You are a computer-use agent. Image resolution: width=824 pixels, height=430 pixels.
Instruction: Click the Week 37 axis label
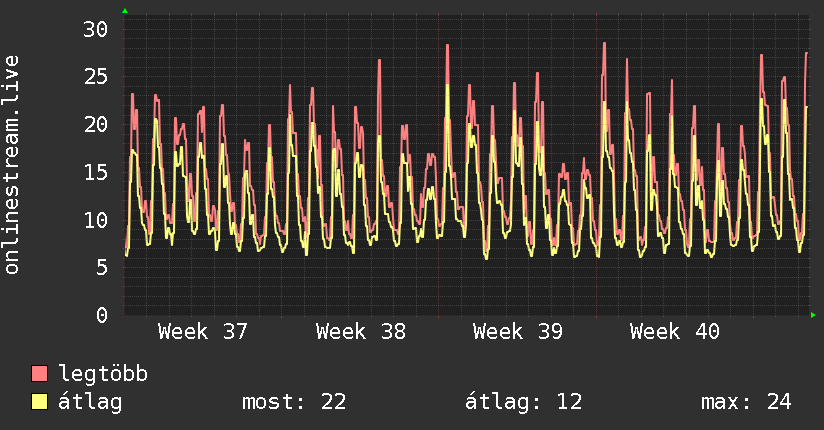[203, 332]
